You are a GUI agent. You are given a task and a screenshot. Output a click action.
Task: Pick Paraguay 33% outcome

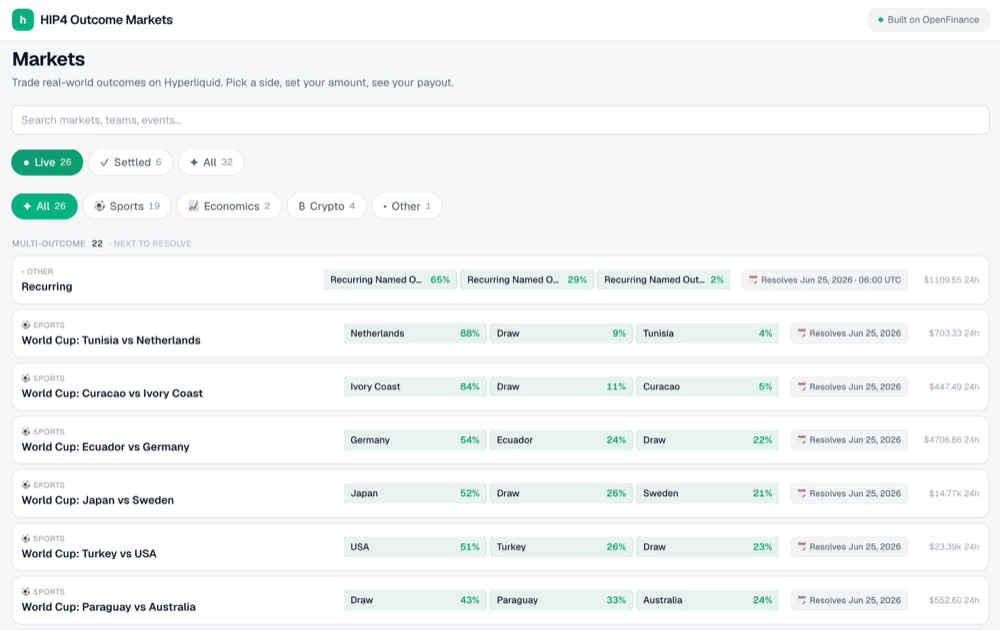click(x=561, y=600)
